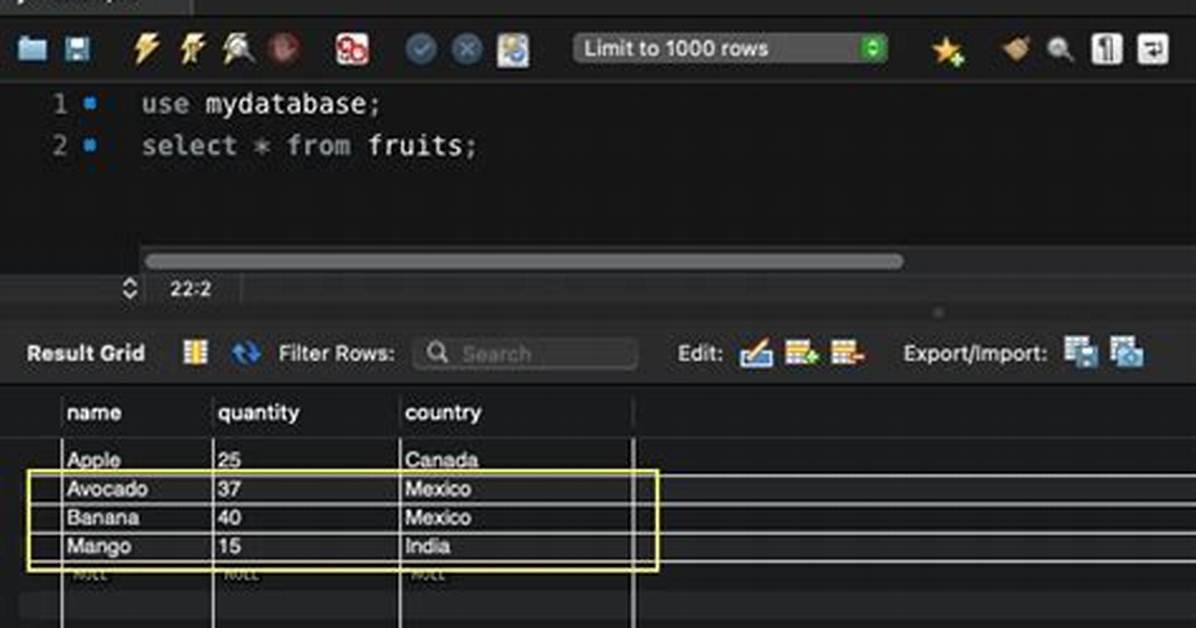Select quantity cell 15
This screenshot has width=1196, height=628.
point(306,546)
